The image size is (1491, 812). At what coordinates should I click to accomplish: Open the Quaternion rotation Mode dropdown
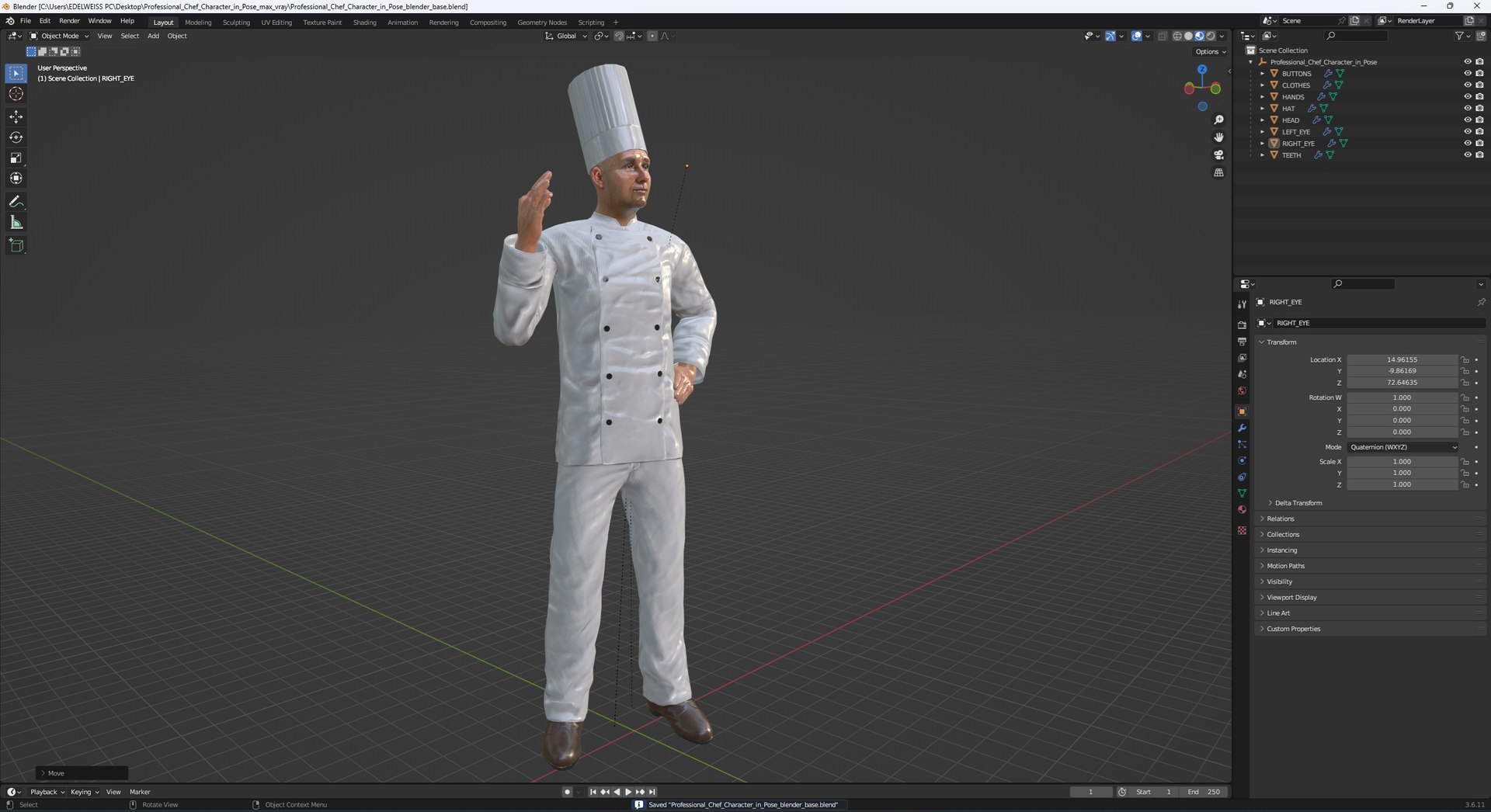click(1402, 447)
